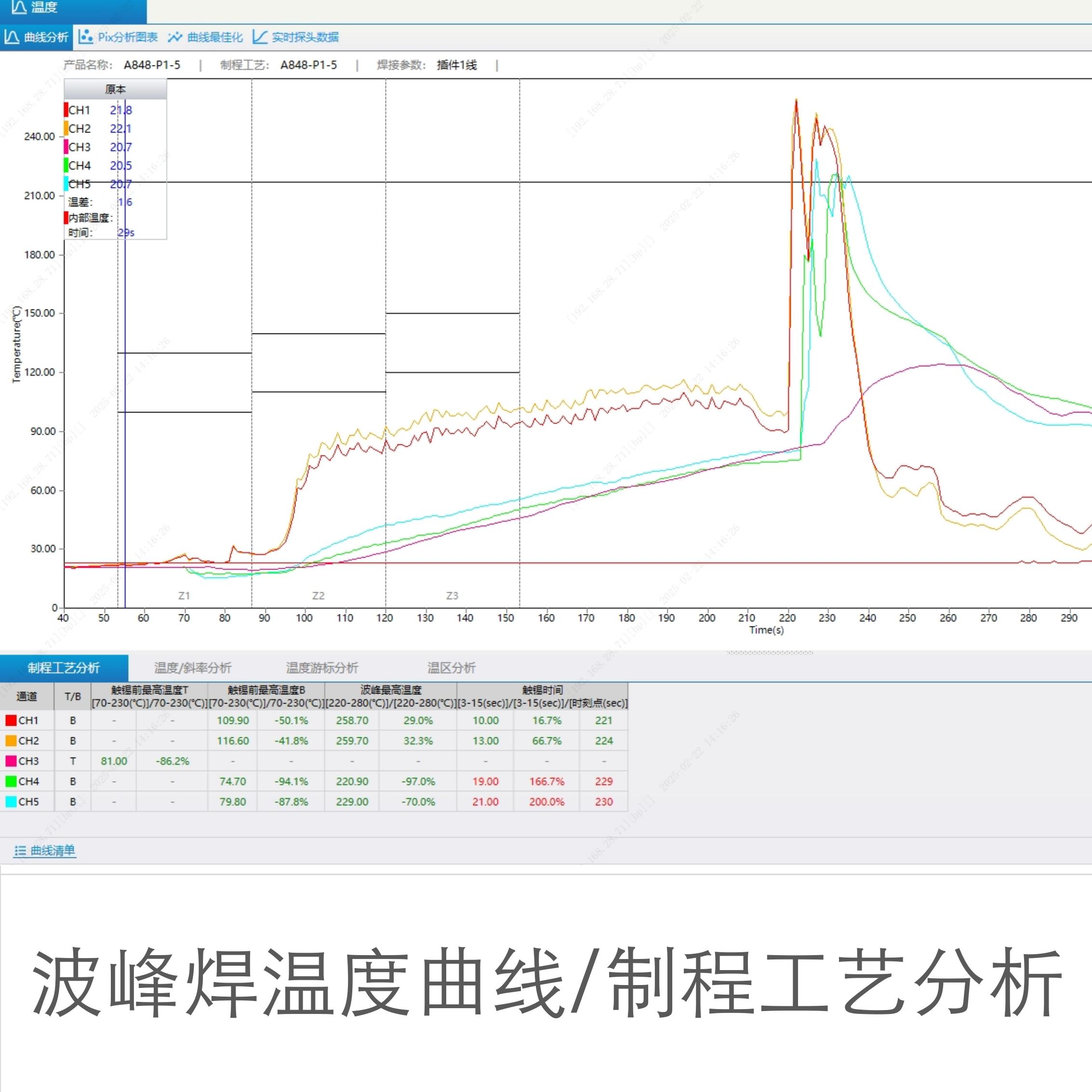
Task: Select the 温区分析 tab
Action: 451,667
